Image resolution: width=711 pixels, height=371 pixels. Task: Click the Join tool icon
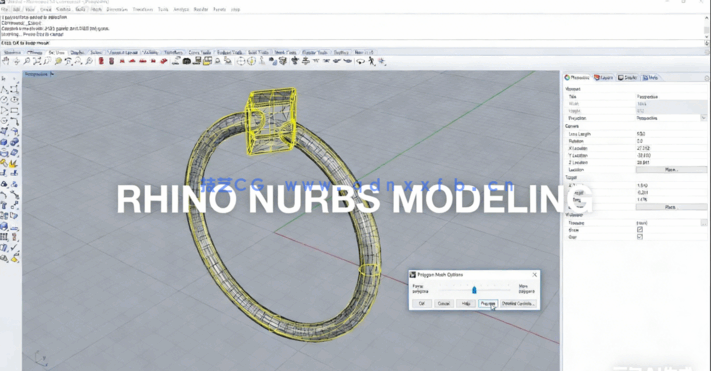[x=4, y=163]
